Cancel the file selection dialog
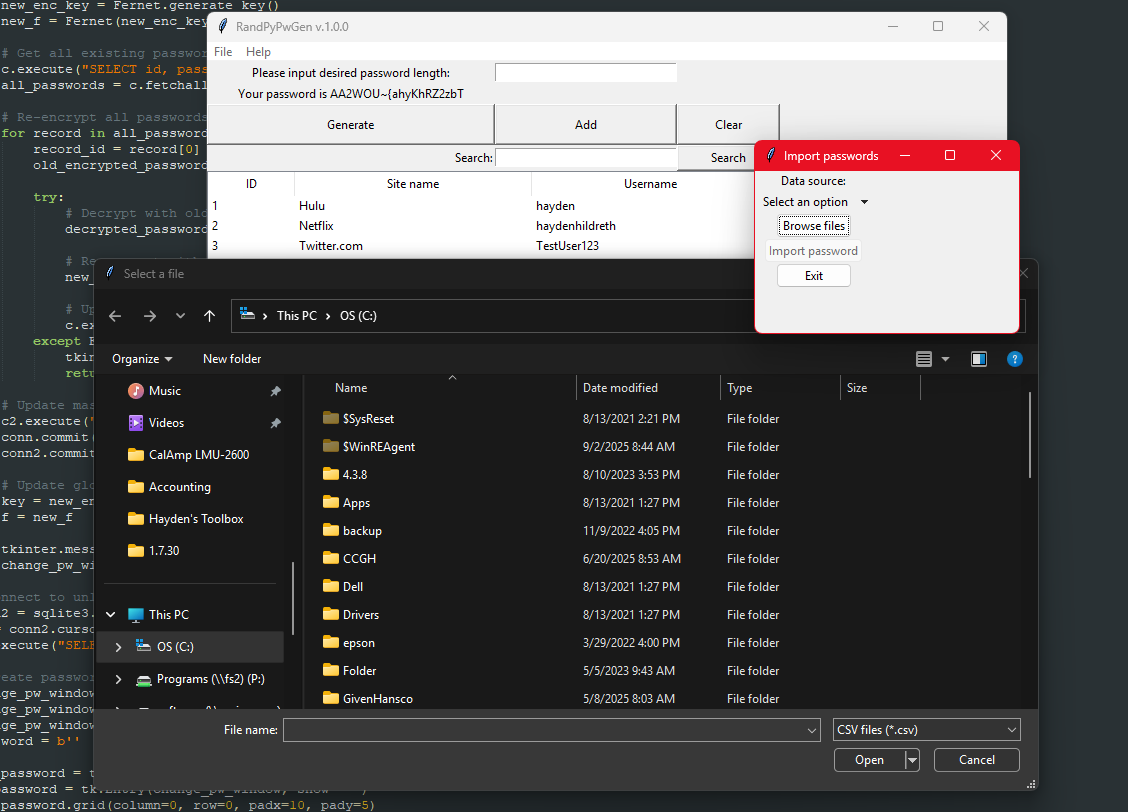The image size is (1128, 812). 976,760
